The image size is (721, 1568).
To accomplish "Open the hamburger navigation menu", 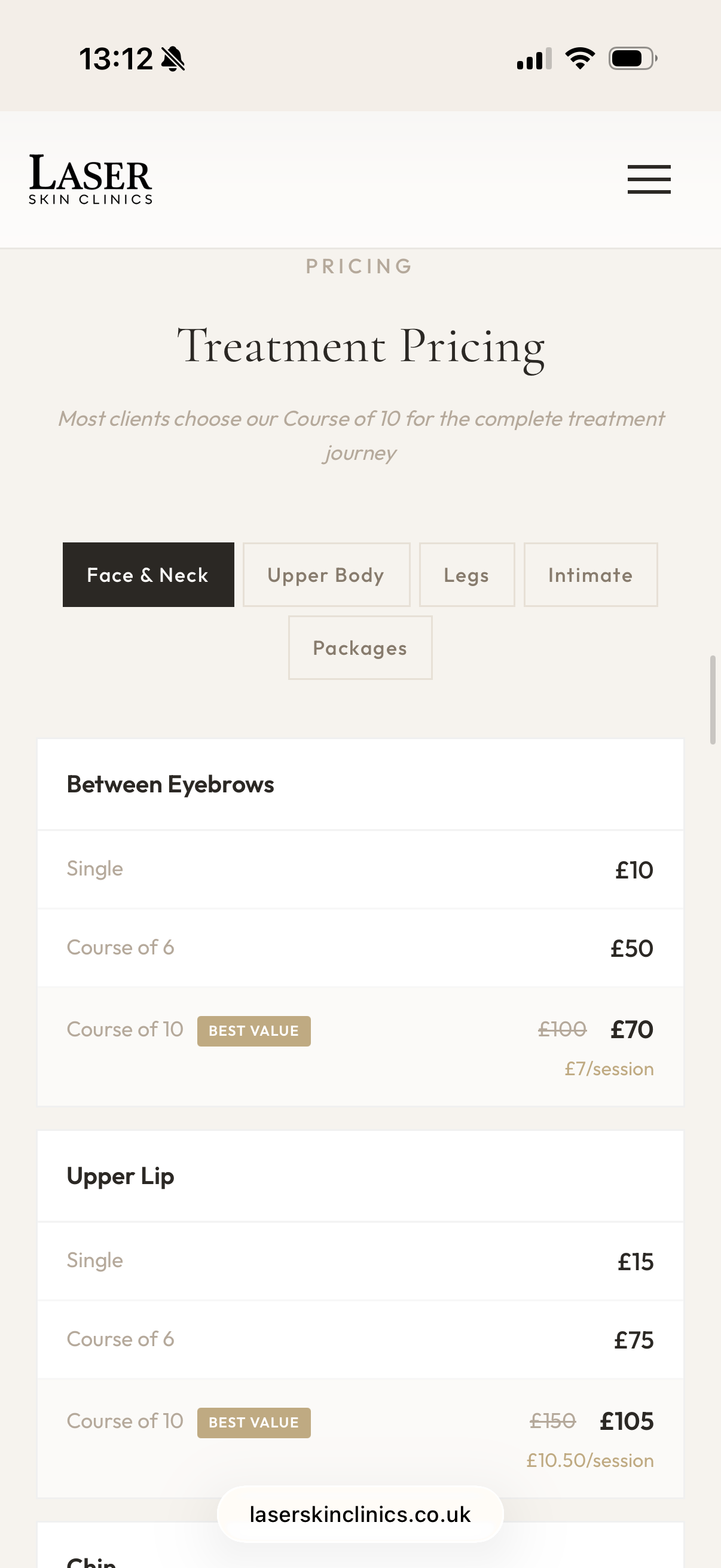I will (x=649, y=179).
